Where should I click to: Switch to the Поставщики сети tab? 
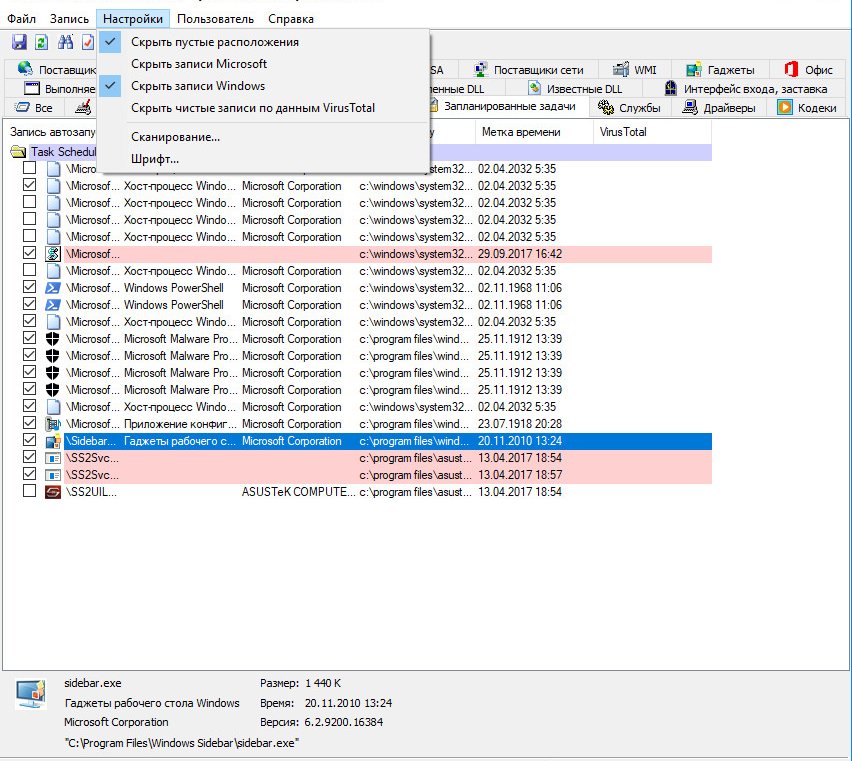(x=528, y=70)
